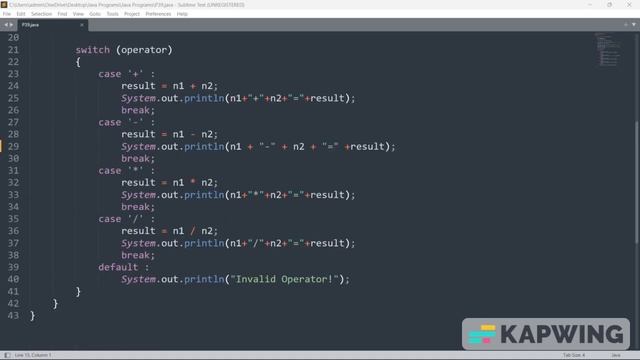640x360 pixels.
Task: Click 'System' on line 33
Action: tap(138, 195)
